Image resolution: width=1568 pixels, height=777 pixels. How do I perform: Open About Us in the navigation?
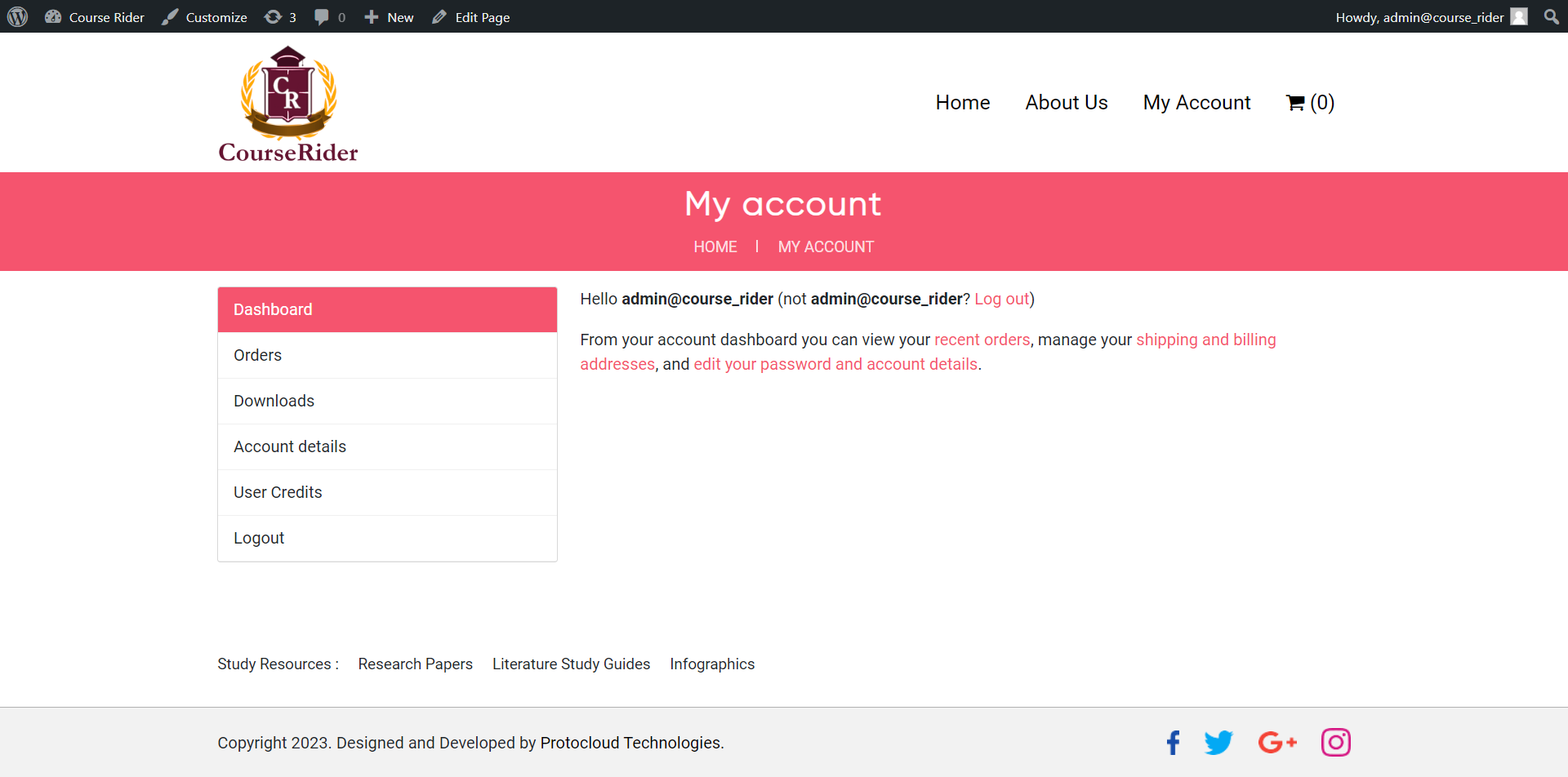pyautogui.click(x=1067, y=103)
